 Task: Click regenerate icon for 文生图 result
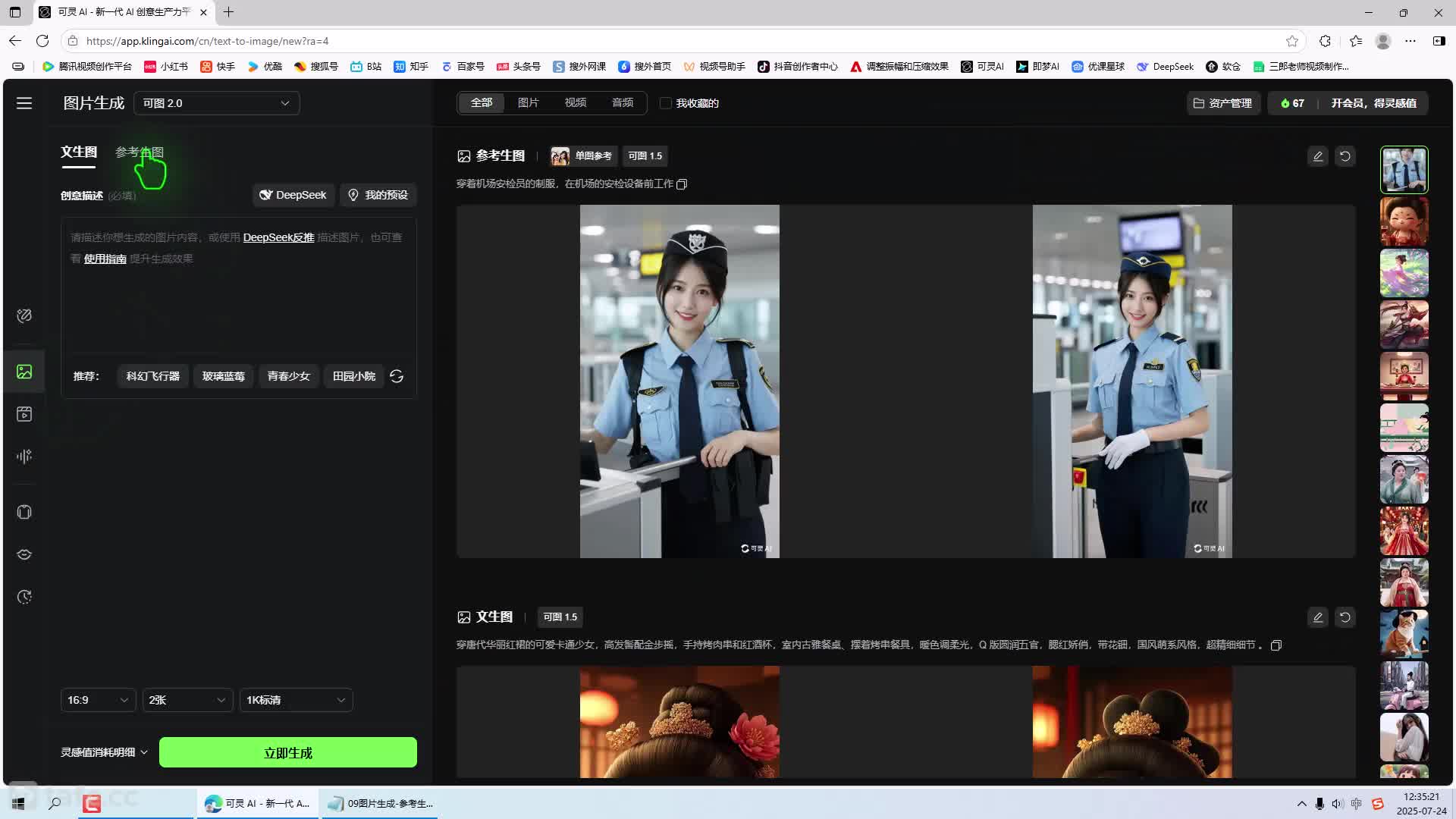point(1345,617)
